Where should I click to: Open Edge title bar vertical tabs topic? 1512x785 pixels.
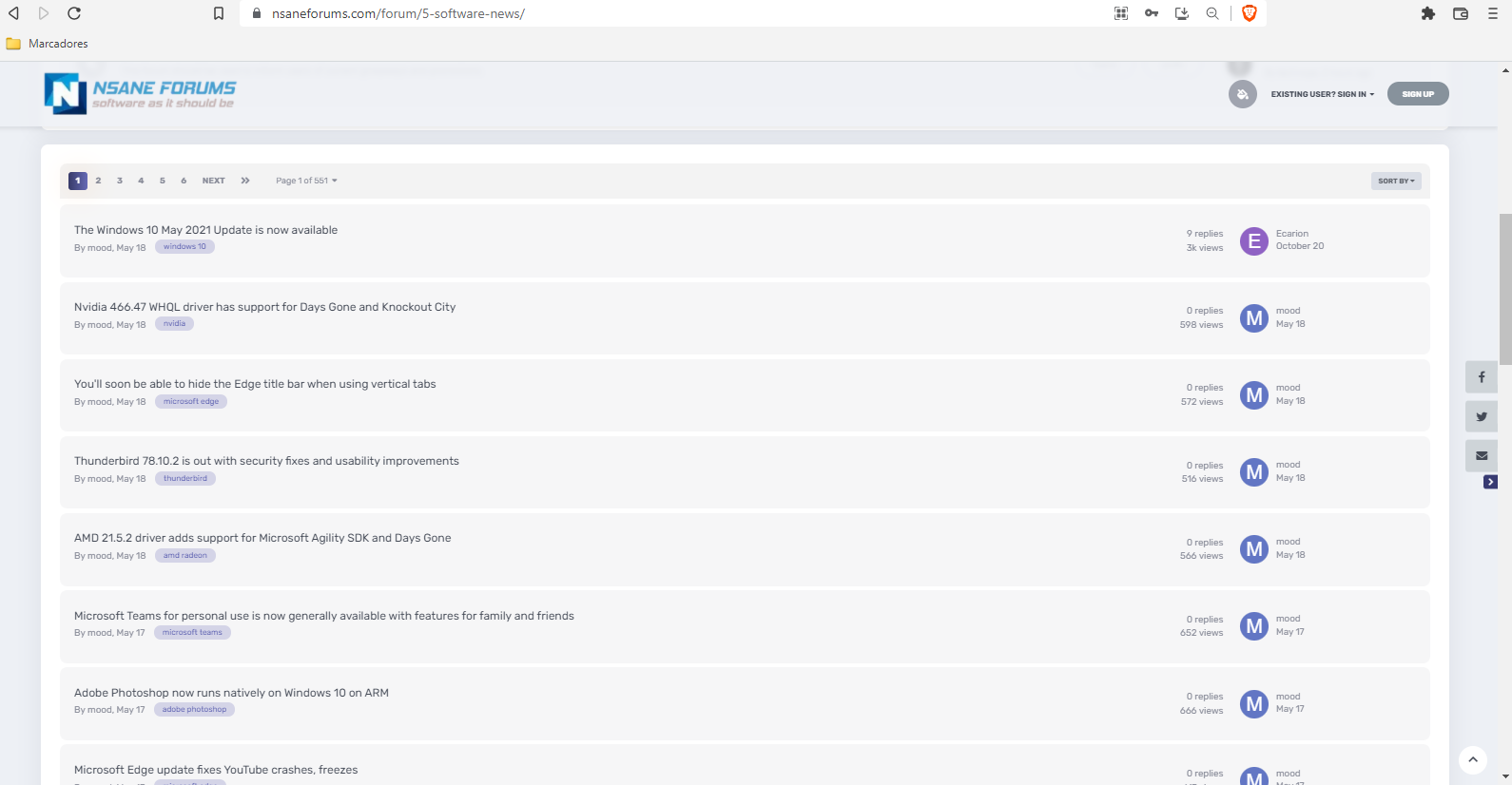(255, 384)
